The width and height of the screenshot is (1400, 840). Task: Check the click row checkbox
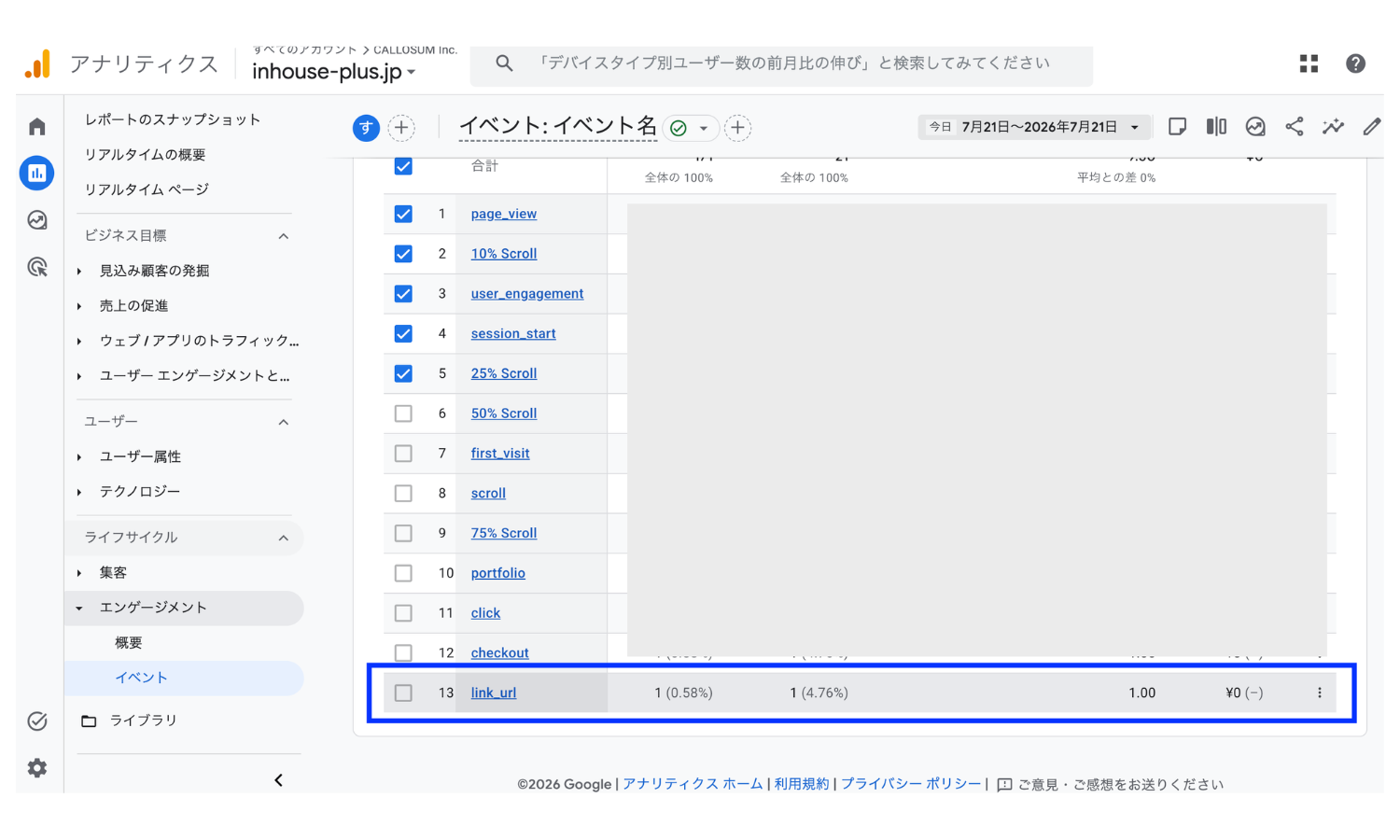click(403, 613)
